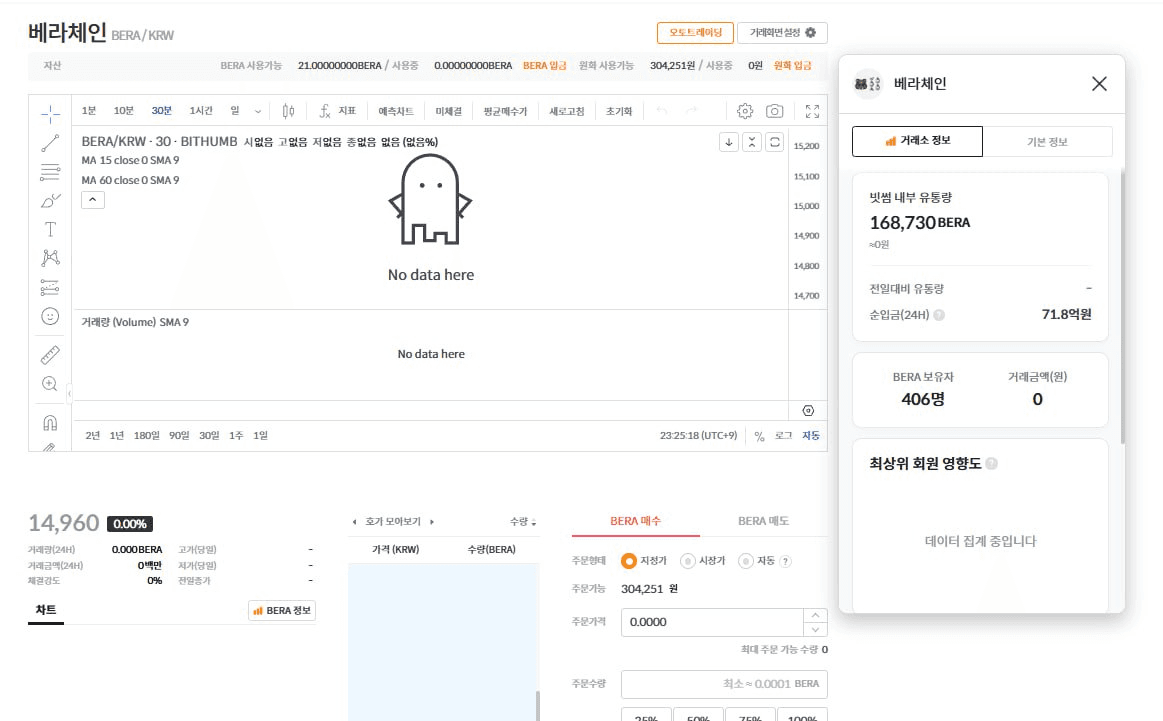
Task: Toggle 자동 scale on the chart
Action: pyautogui.click(x=811, y=436)
